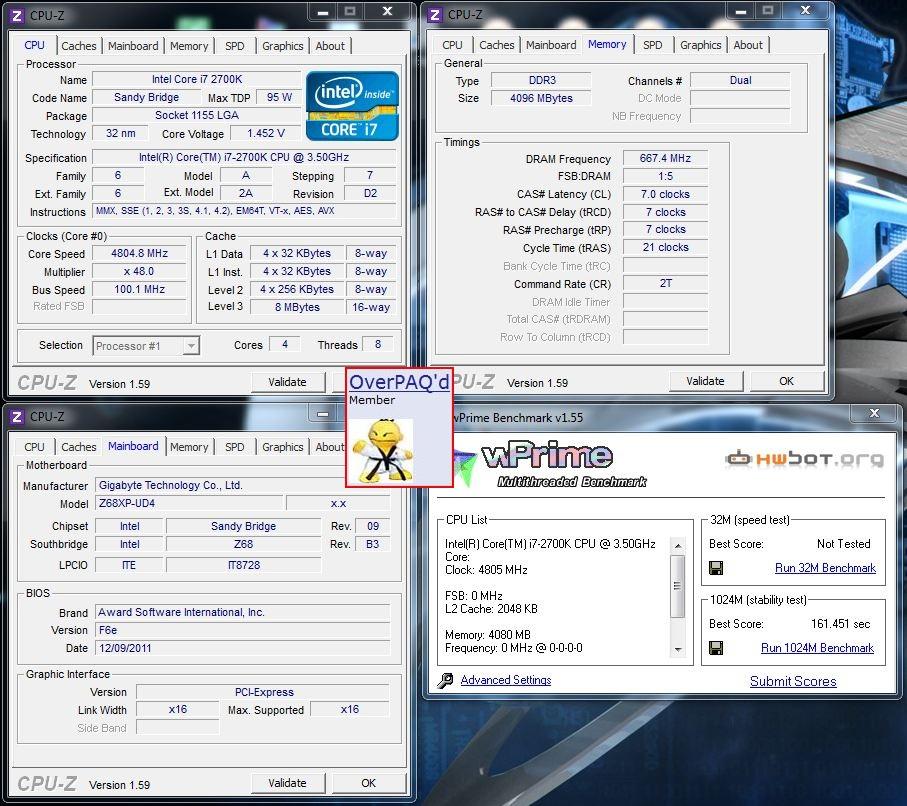Click Submit Scores link
Screen dimensions: 907x806
pyautogui.click(x=793, y=681)
